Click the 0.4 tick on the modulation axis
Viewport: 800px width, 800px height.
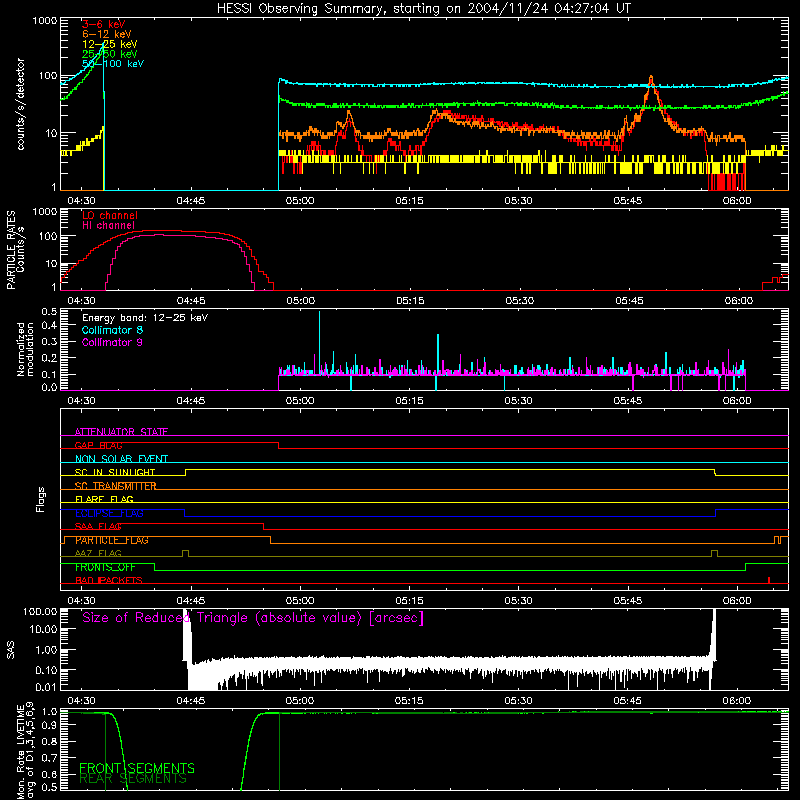[x=49, y=325]
